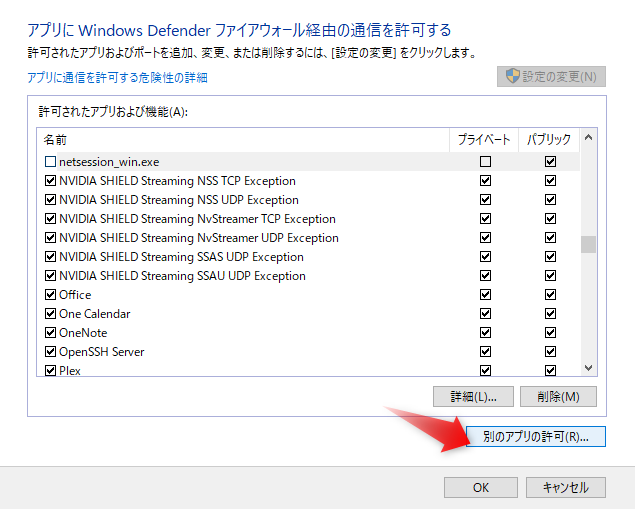The image size is (635, 509).
Task: Uncheck the パブリック box for netsession_win.exe
Action: 550,162
